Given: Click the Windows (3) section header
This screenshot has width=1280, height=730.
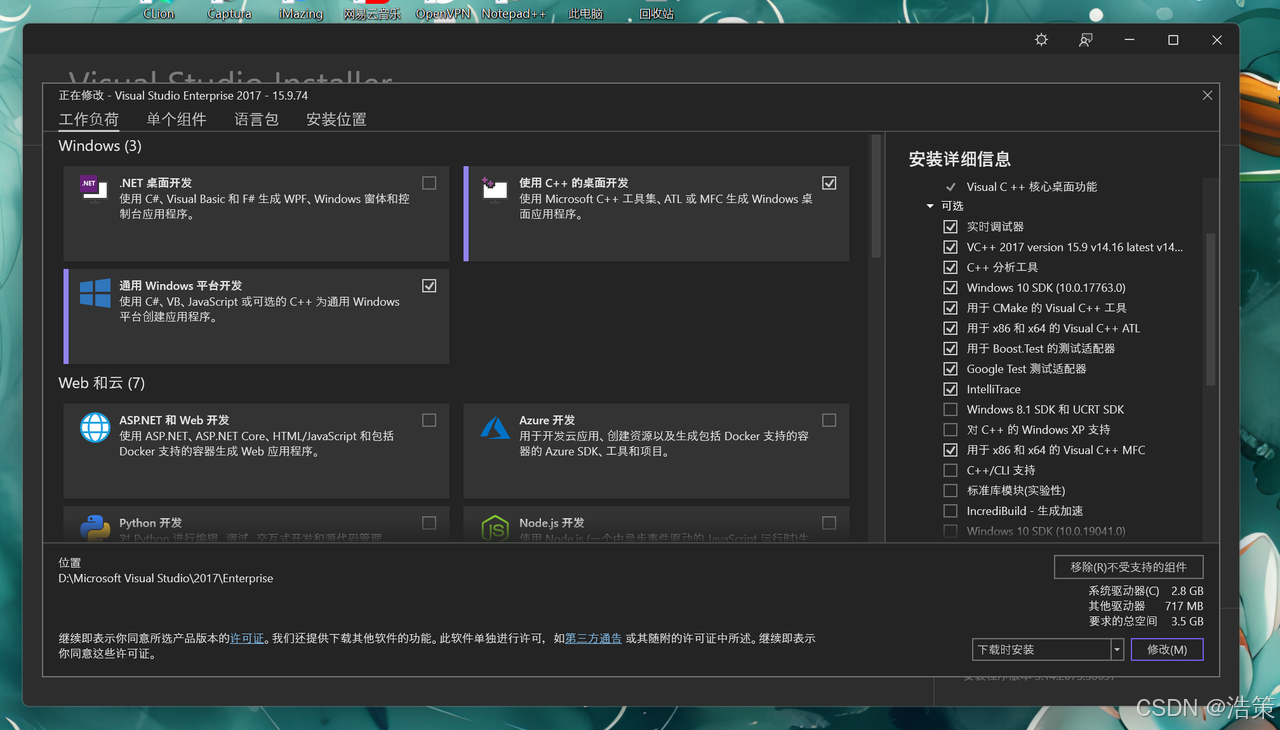Looking at the screenshot, I should pos(100,146).
